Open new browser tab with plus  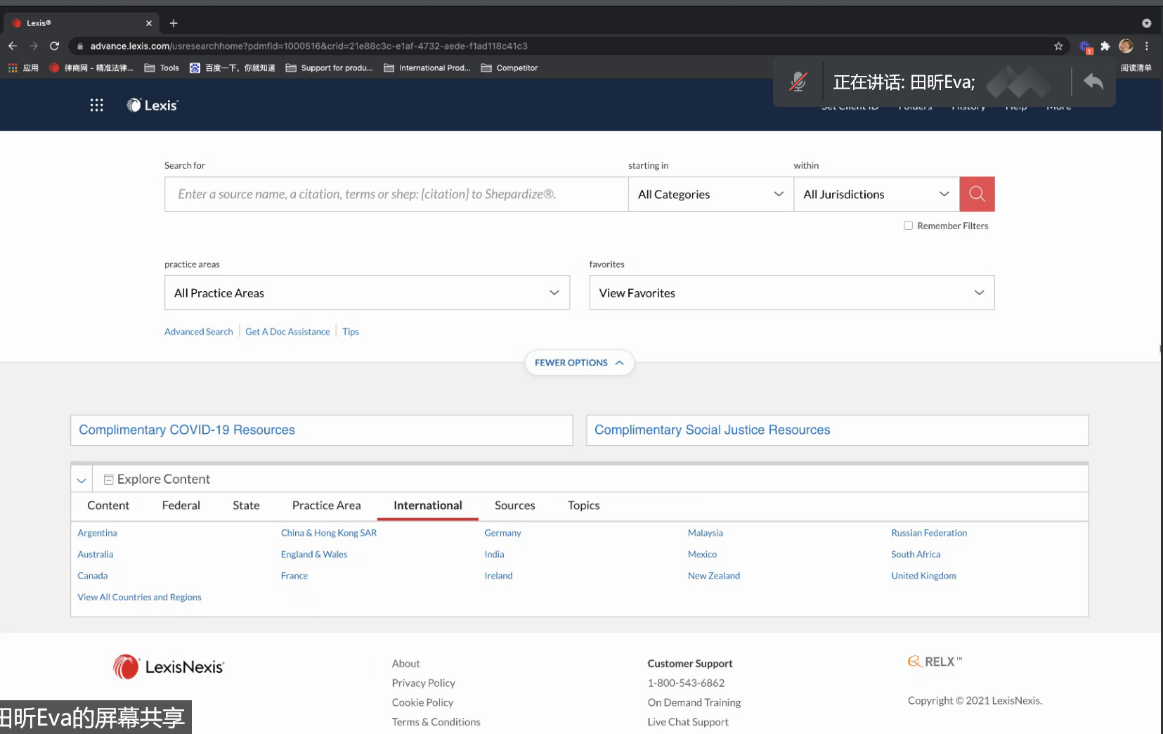174,23
